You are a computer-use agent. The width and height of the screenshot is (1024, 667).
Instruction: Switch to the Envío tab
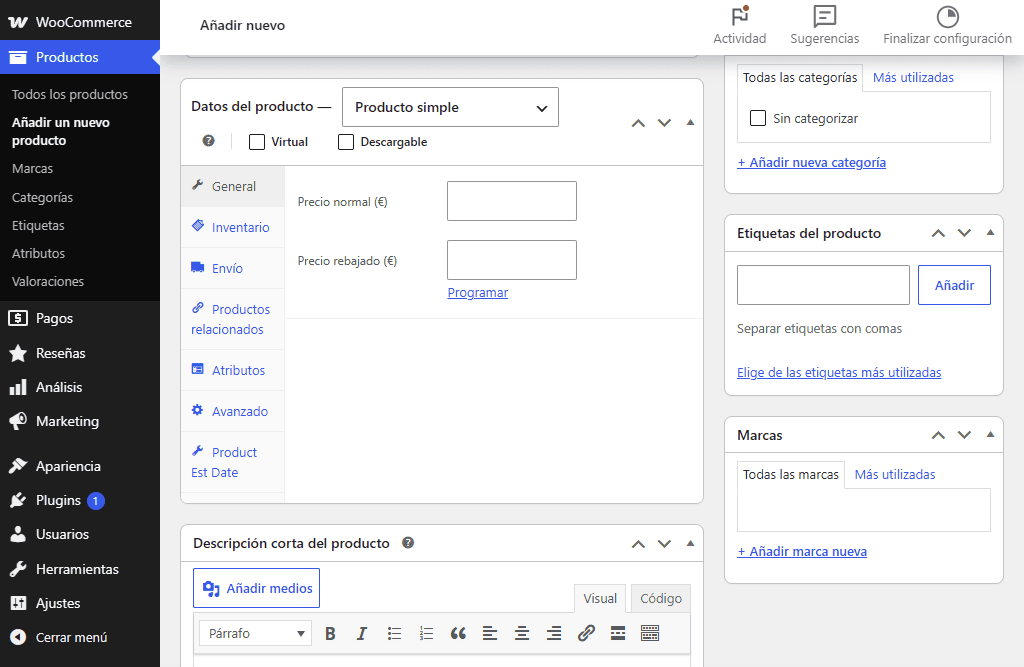pyautogui.click(x=232, y=268)
